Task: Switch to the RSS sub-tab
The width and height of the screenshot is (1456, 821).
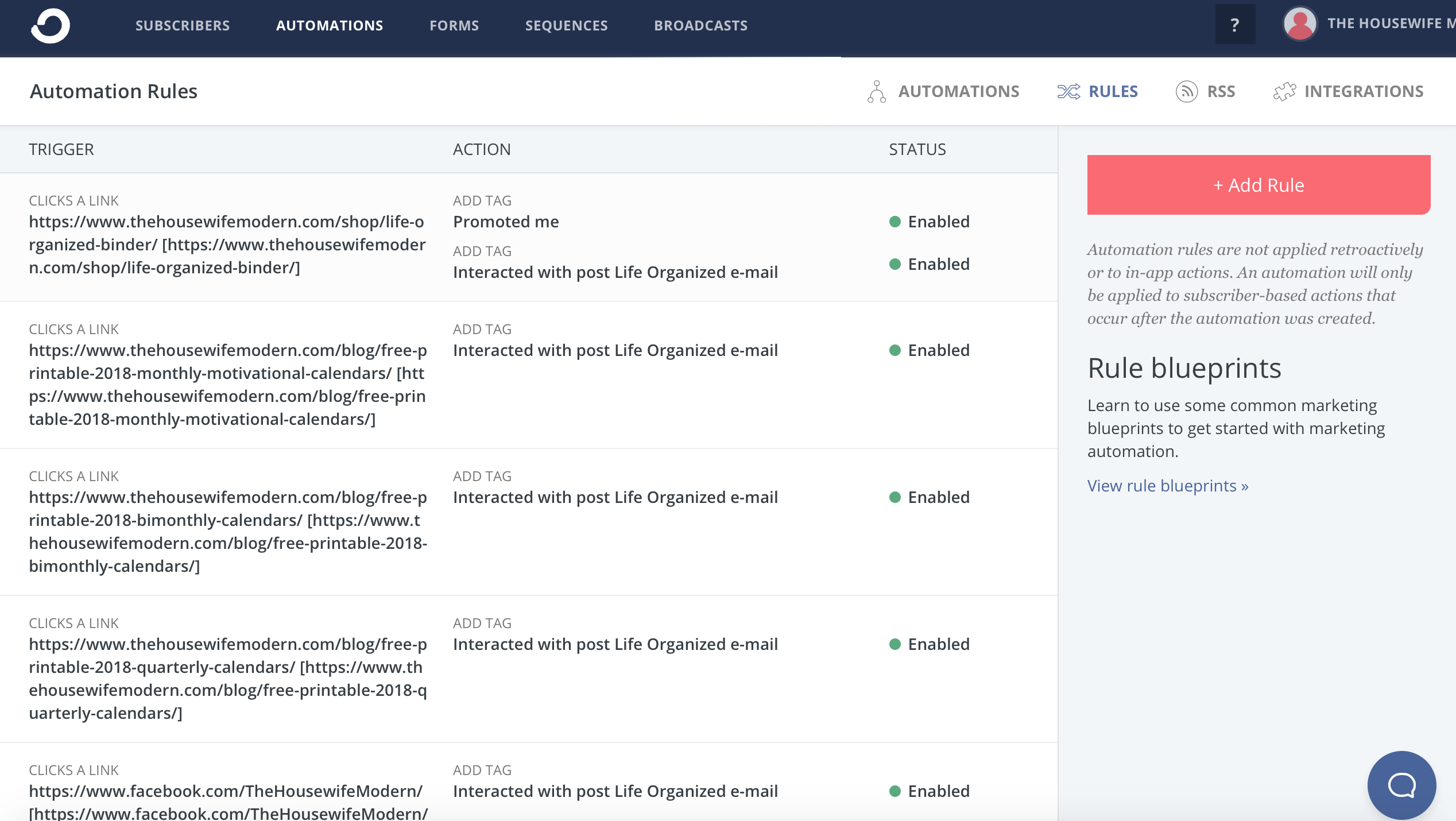Action: tap(1221, 92)
